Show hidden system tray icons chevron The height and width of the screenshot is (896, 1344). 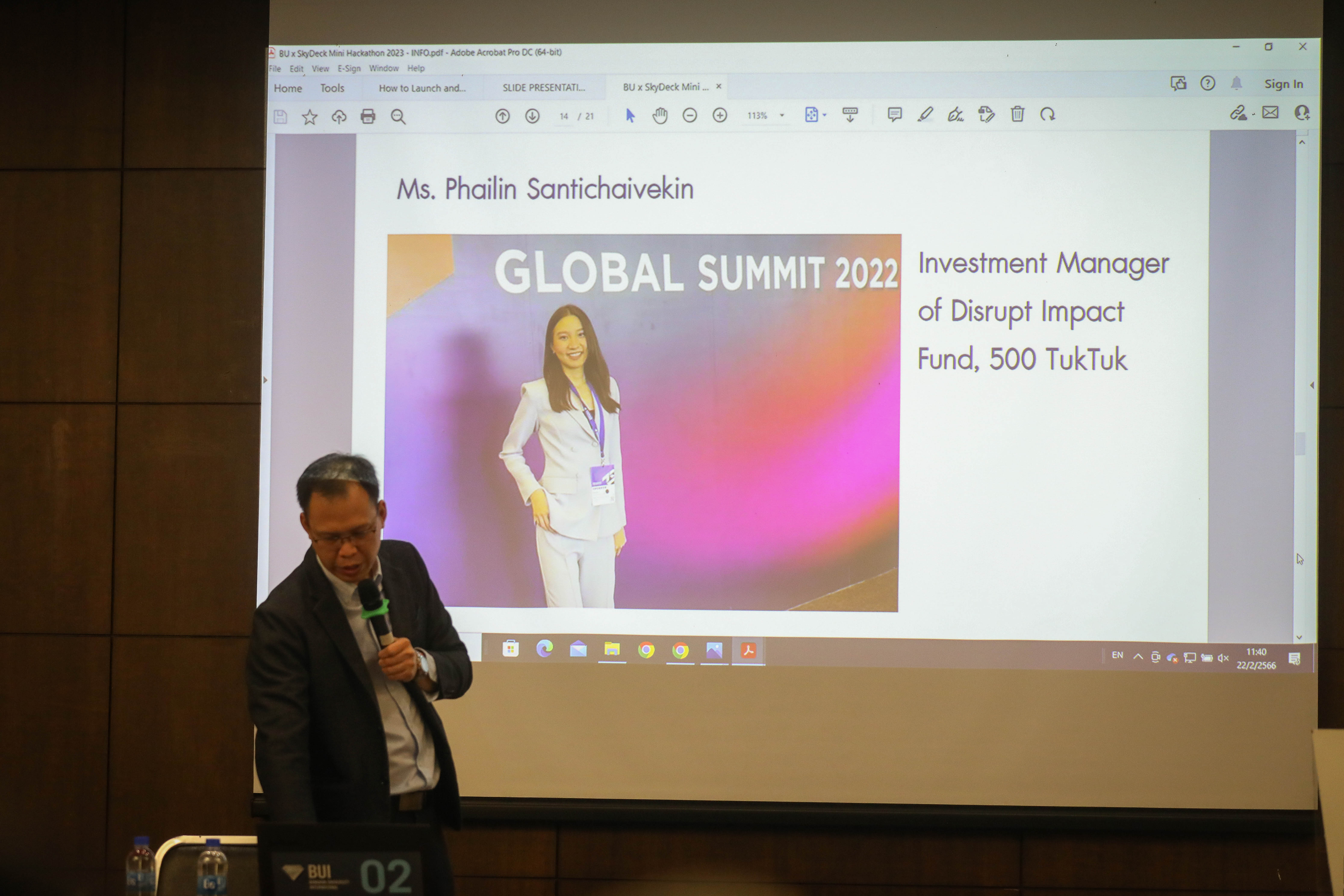tap(1138, 657)
